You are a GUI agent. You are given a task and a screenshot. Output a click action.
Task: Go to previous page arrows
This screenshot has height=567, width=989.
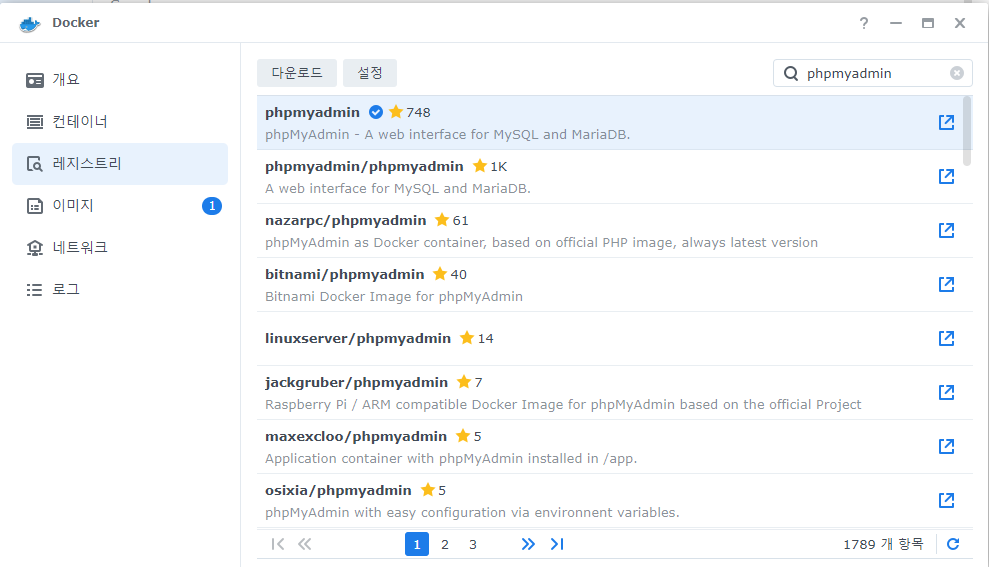pyautogui.click(x=305, y=544)
